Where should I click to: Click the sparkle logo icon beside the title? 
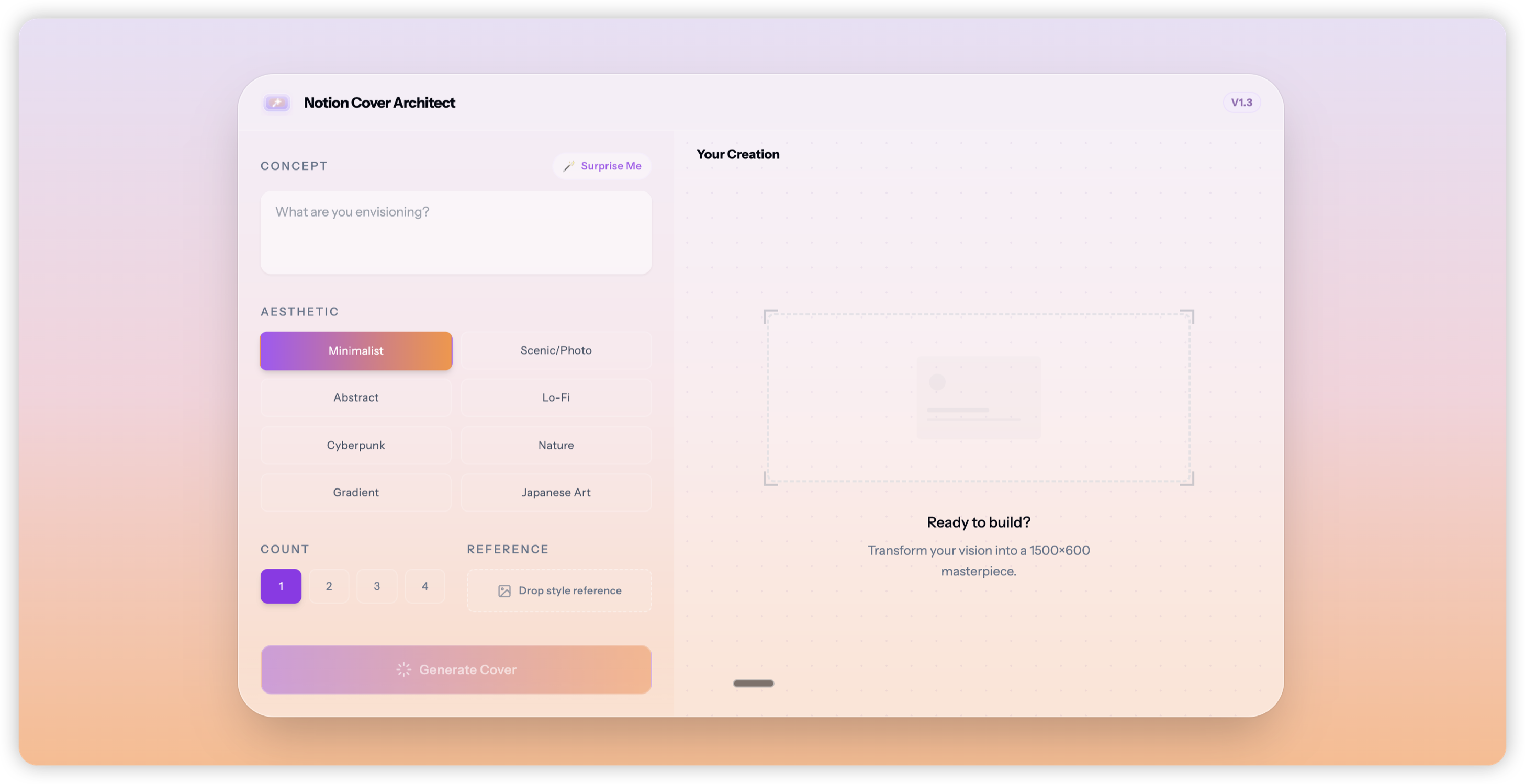(276, 103)
